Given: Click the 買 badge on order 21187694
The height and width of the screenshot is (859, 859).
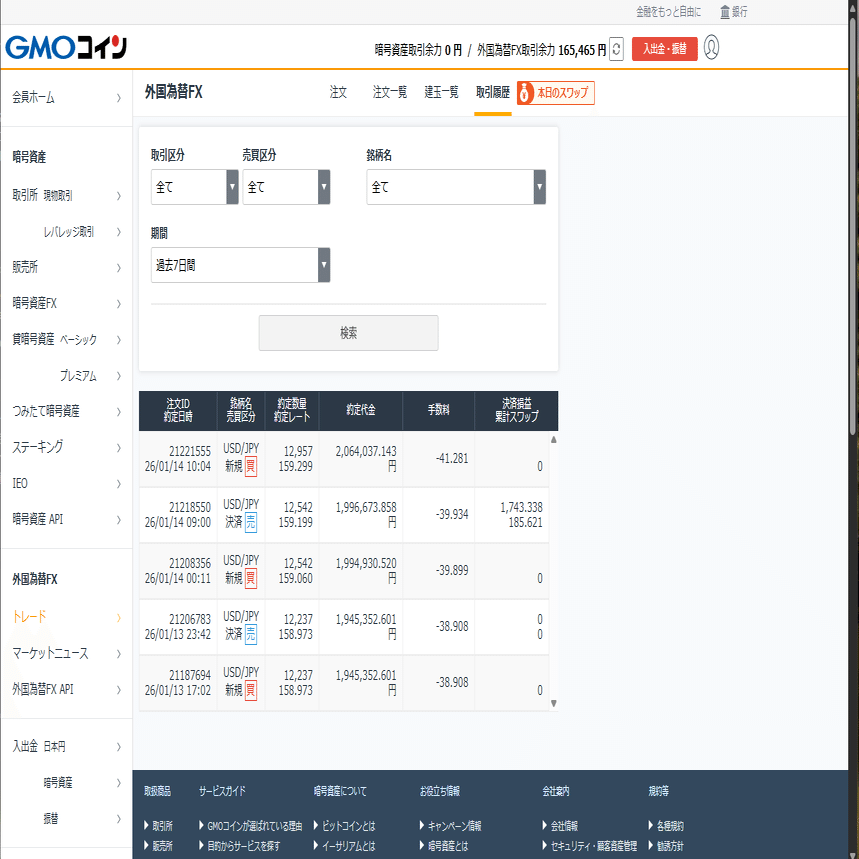Looking at the screenshot, I should (x=250, y=690).
